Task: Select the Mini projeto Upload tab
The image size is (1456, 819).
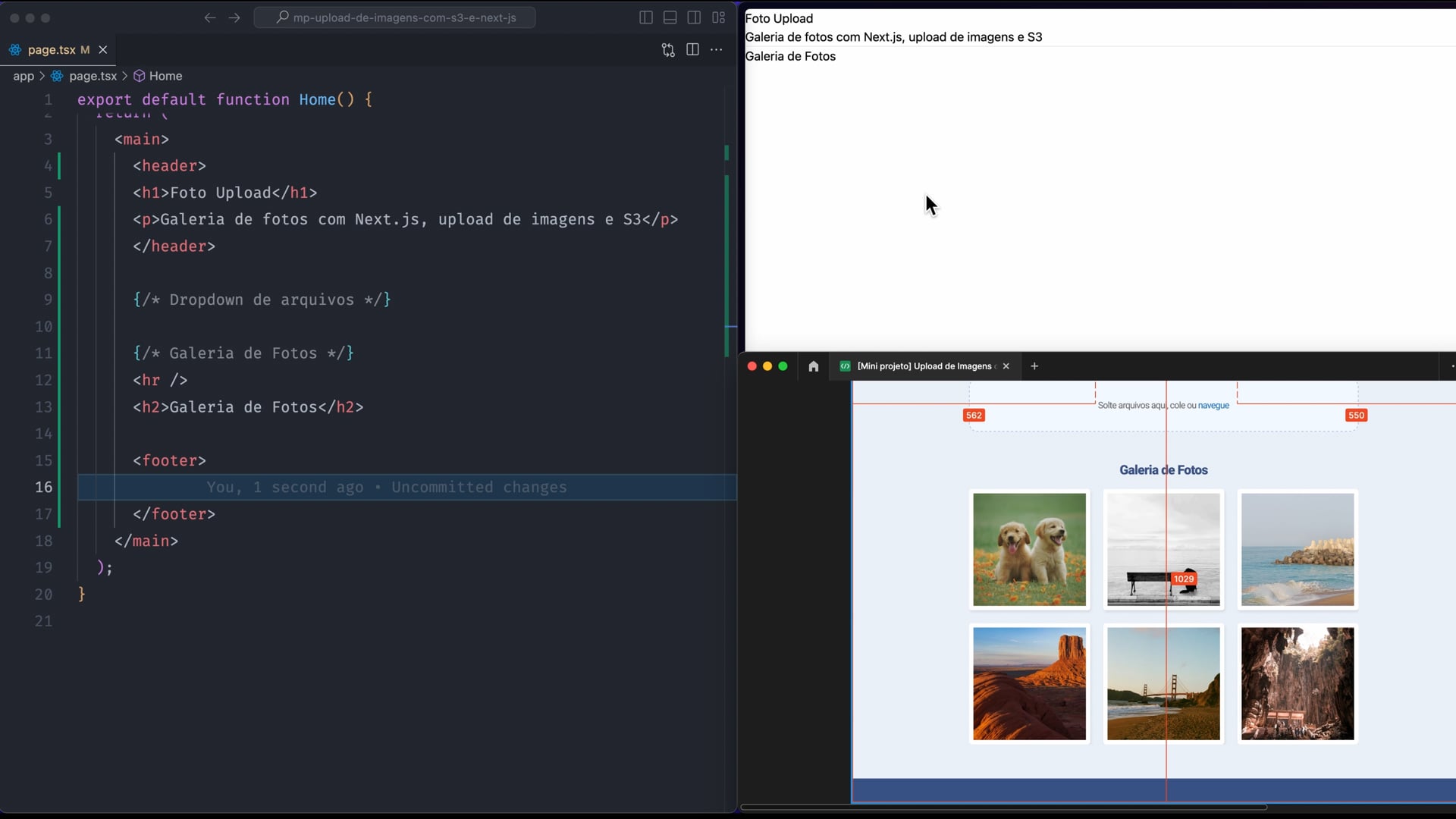Action: point(924,366)
